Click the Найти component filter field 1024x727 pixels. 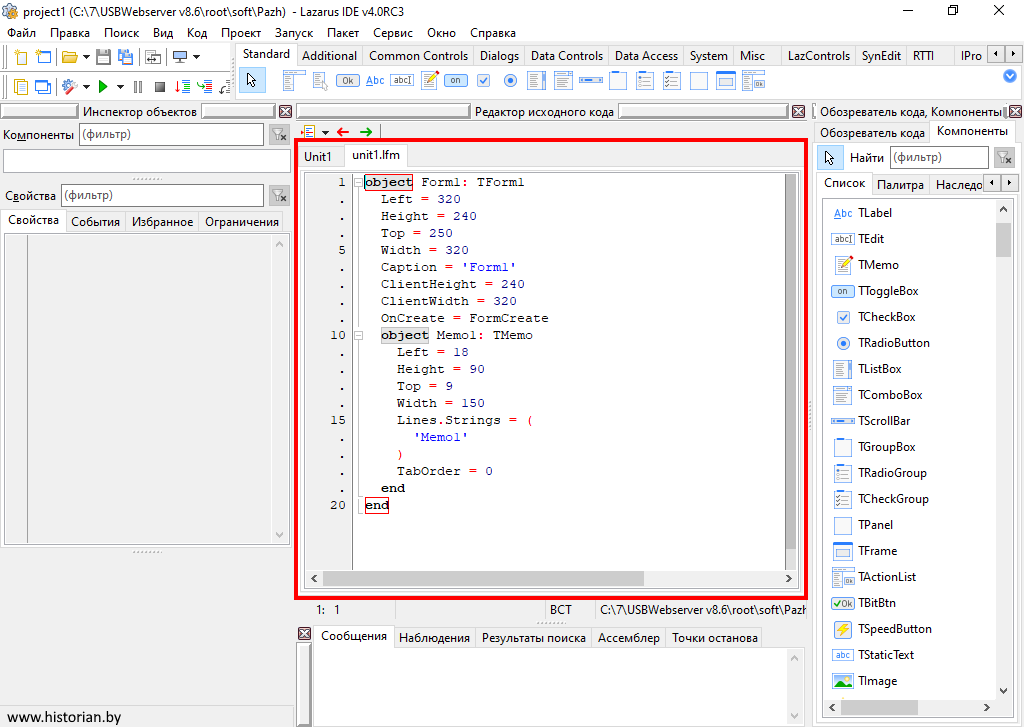pos(938,157)
